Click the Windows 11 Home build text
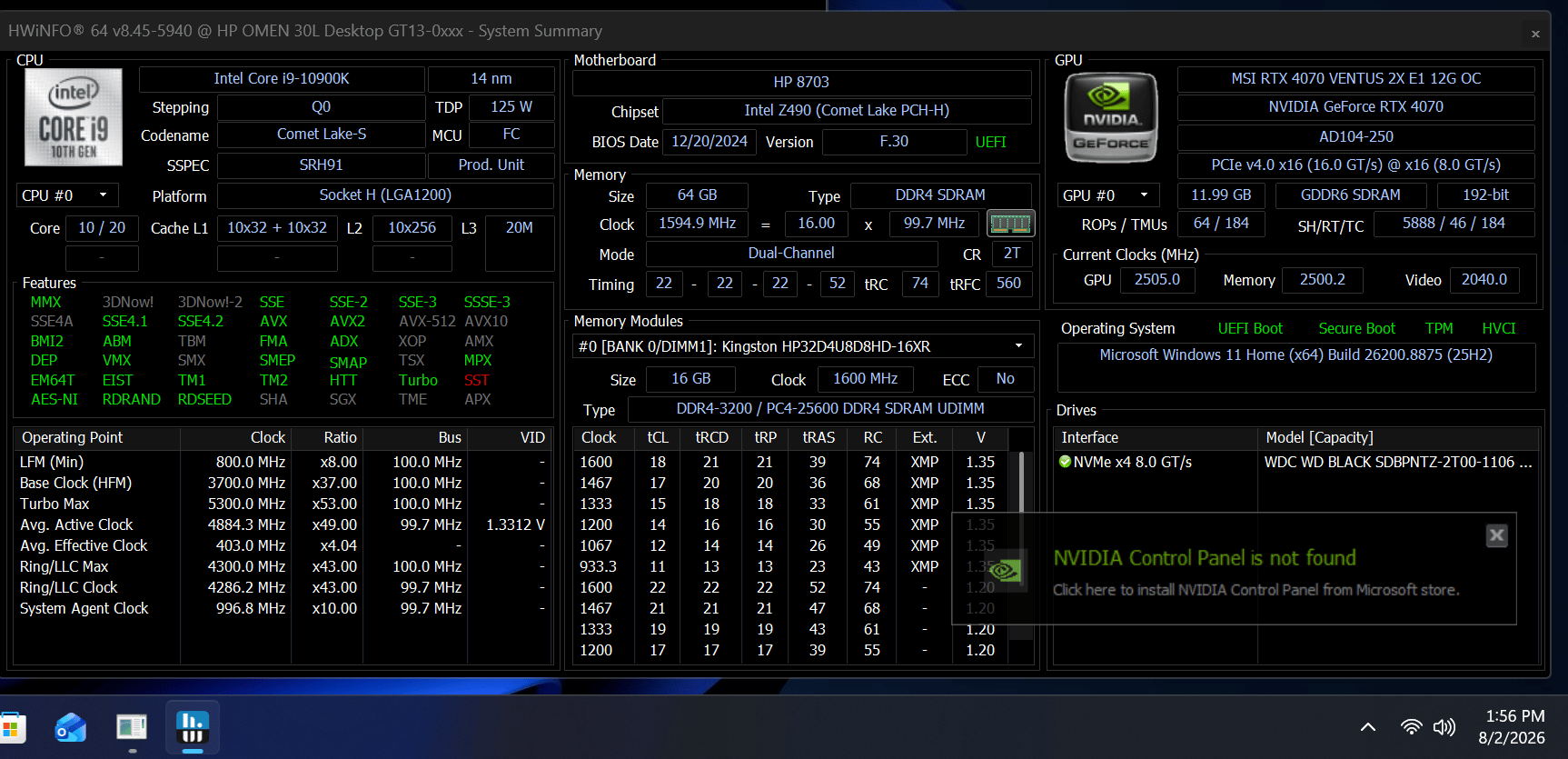Screen dimensions: 1568x759 1296,355
